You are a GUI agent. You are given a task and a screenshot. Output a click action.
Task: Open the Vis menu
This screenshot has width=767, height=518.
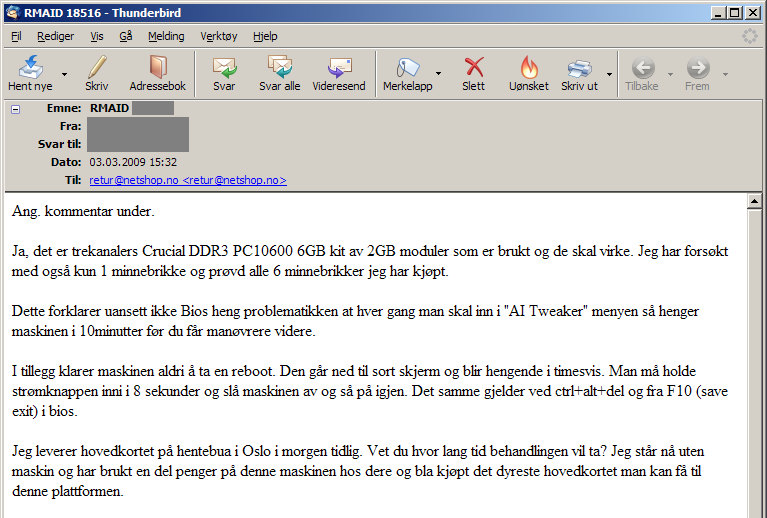click(97, 36)
